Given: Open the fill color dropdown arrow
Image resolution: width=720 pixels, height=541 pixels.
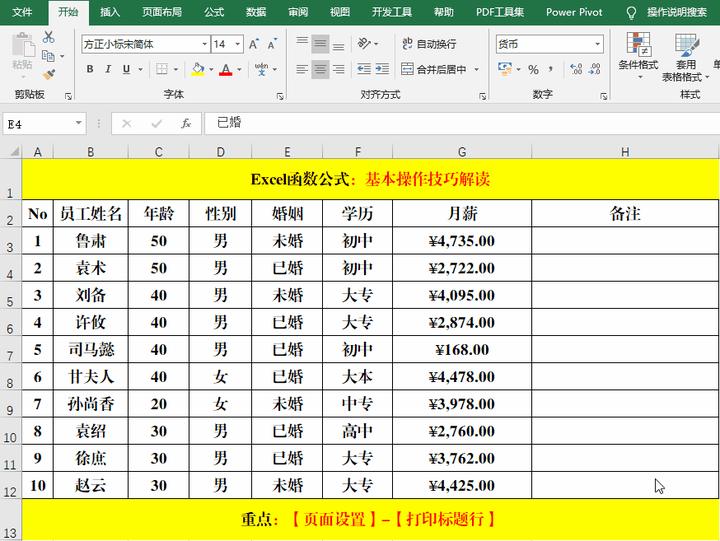Looking at the screenshot, I should pyautogui.click(x=211, y=69).
